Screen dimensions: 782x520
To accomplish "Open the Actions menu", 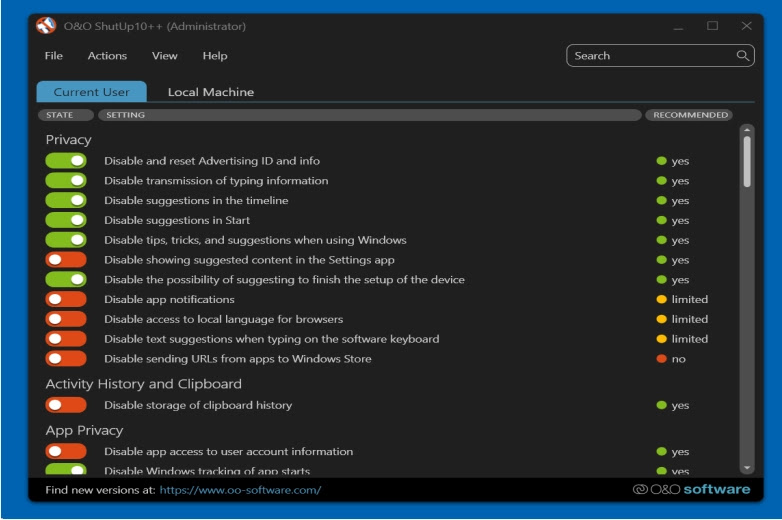I will click(107, 56).
